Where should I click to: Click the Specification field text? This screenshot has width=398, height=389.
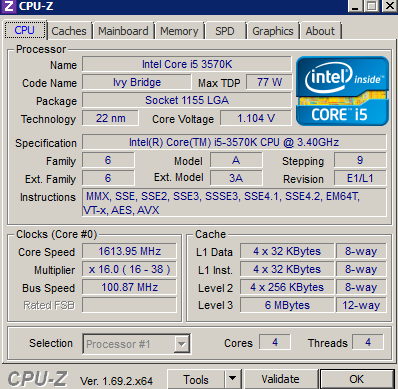[234, 142]
